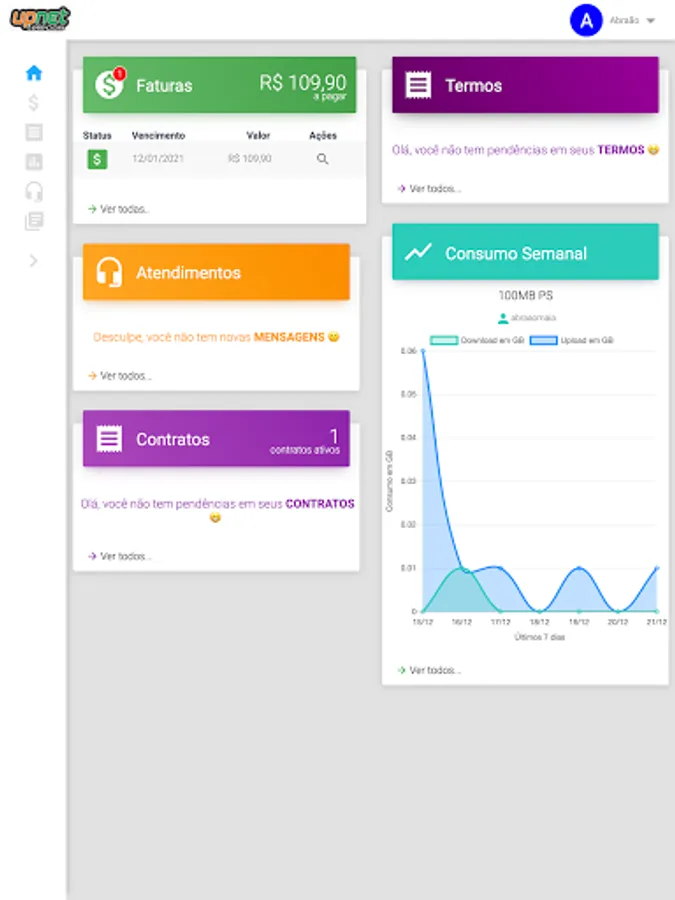Open the Home icon in the sidebar
The width and height of the screenshot is (675, 900).
[x=34, y=73]
